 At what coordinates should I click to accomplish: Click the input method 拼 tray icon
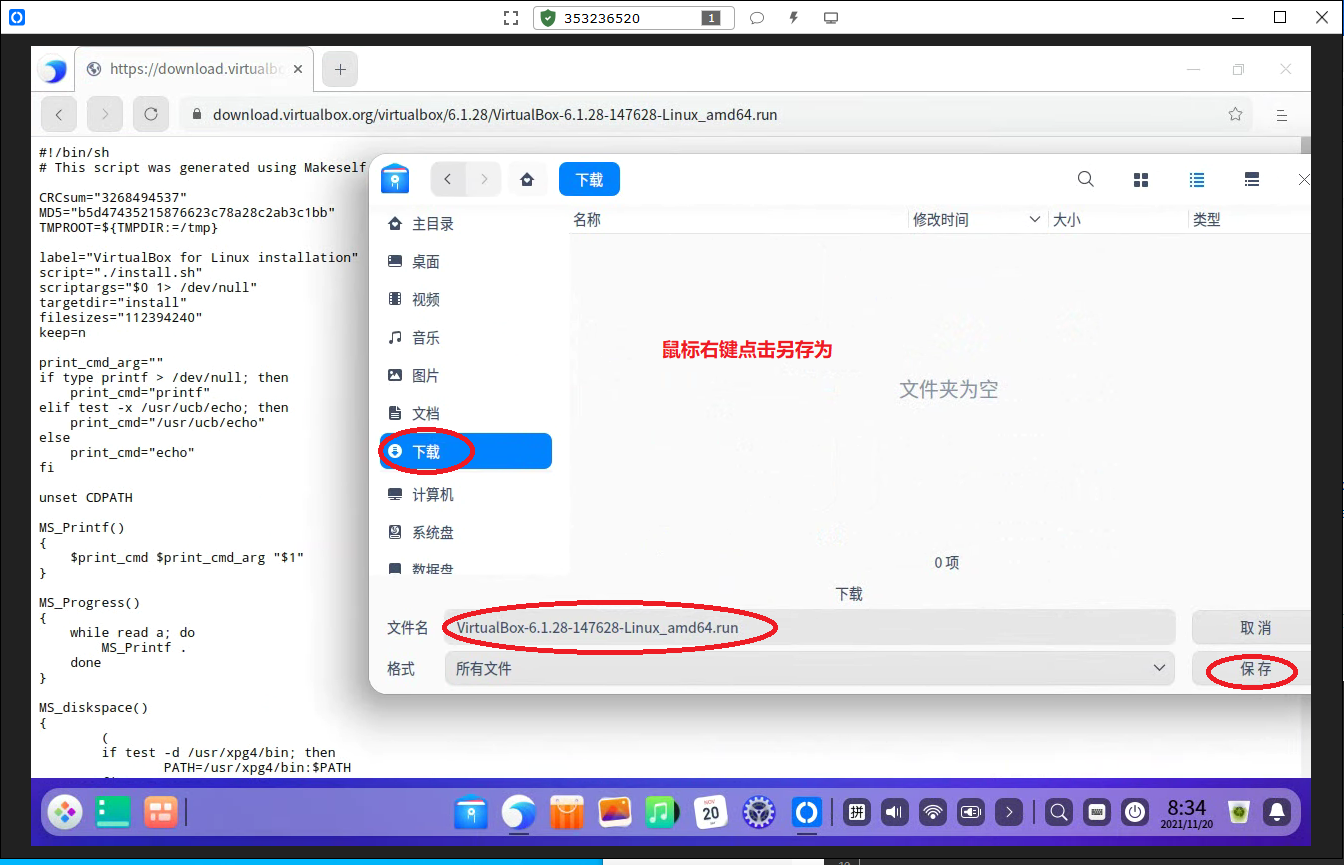[857, 812]
